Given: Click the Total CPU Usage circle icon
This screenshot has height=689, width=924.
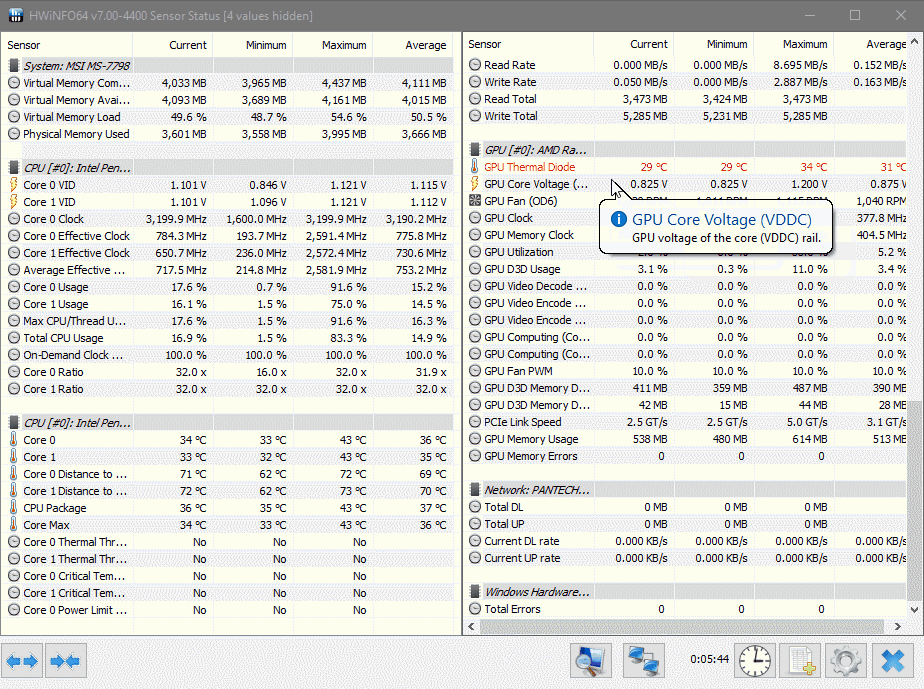Looking at the screenshot, I should (x=14, y=338).
